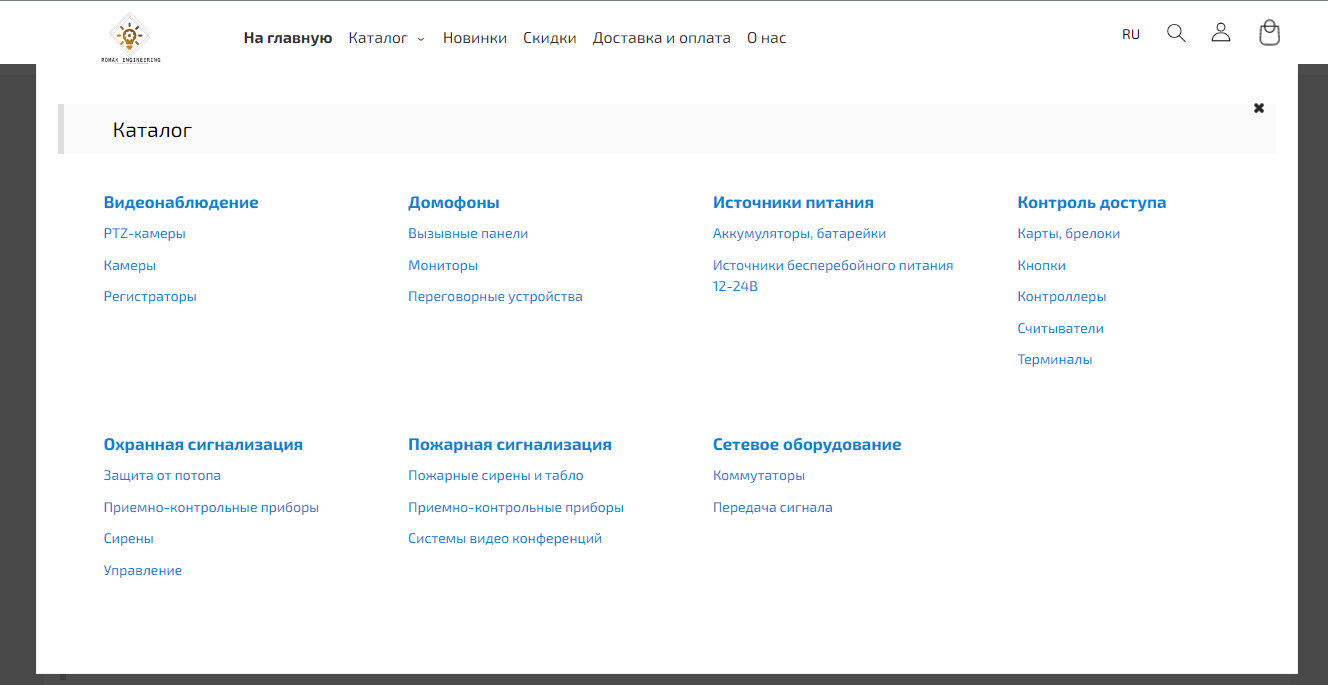
Task: Go to На главную menu item
Action: 287,38
